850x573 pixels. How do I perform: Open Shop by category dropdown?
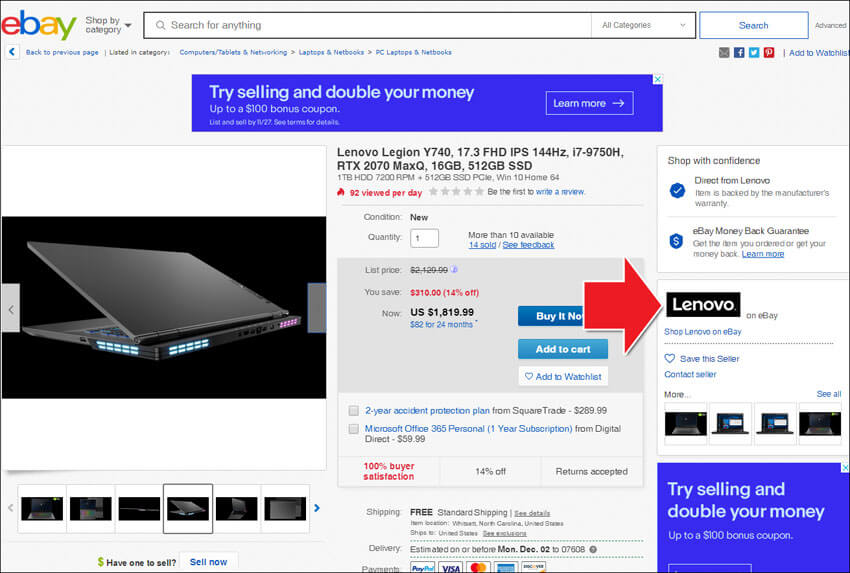tap(108, 25)
